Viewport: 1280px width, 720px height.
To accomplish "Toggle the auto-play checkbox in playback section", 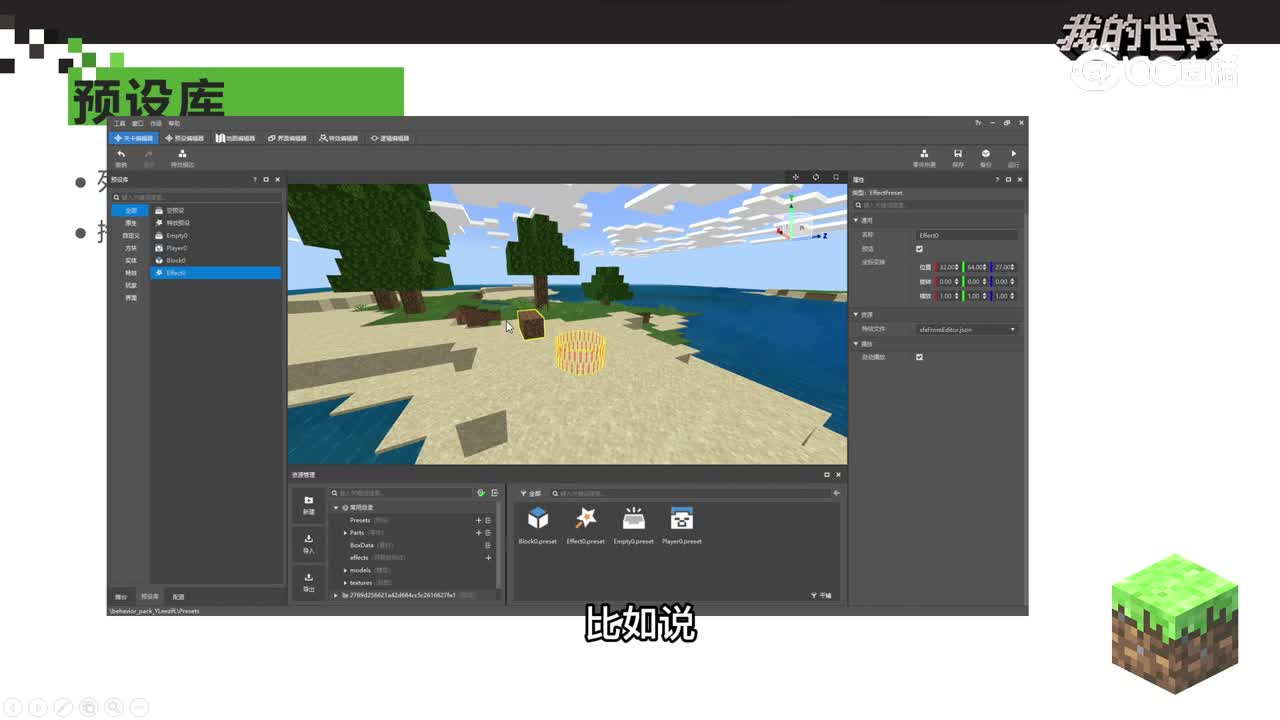I will point(919,357).
